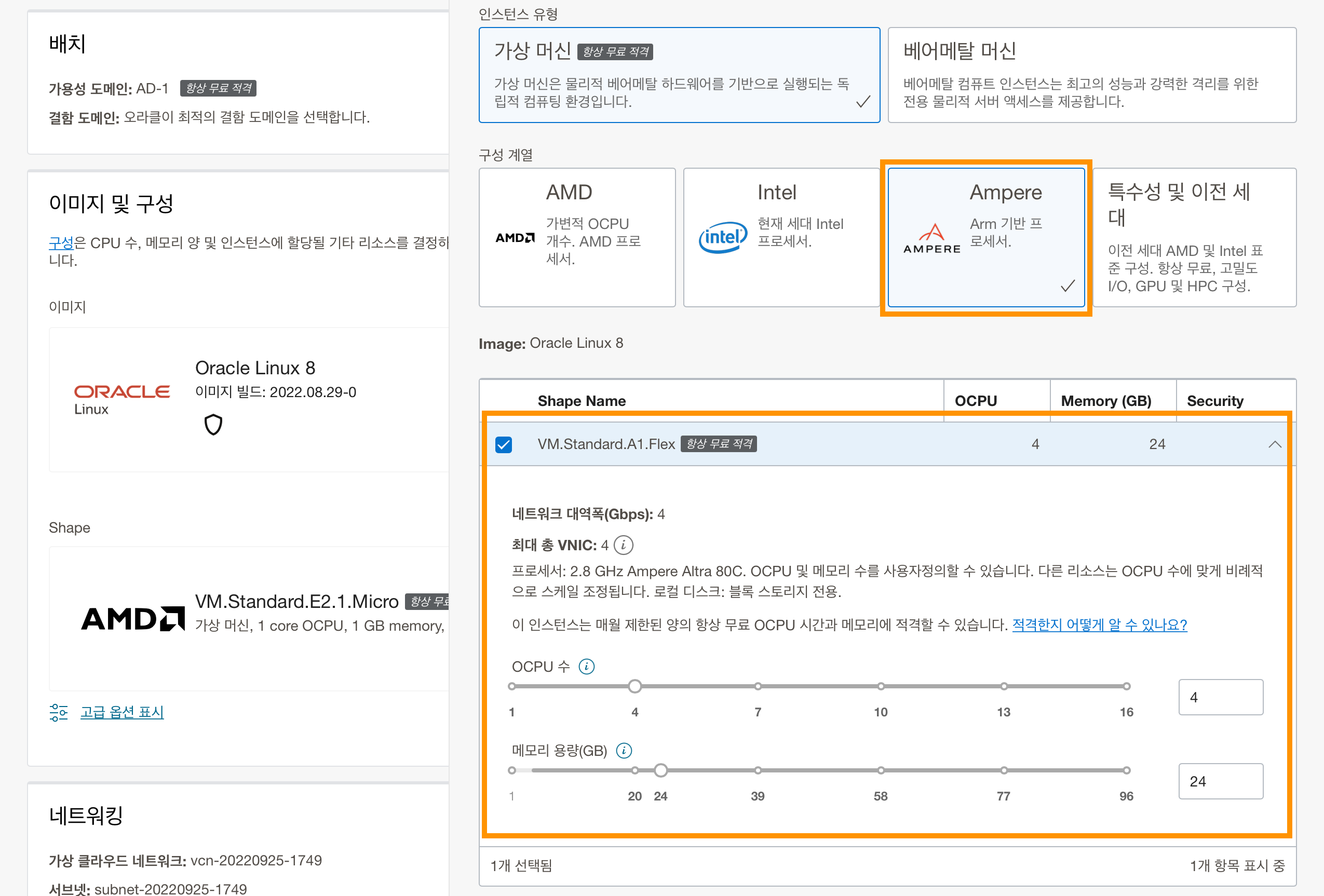Click the Security column header
This screenshot has width=1324, height=896.
[1215, 401]
